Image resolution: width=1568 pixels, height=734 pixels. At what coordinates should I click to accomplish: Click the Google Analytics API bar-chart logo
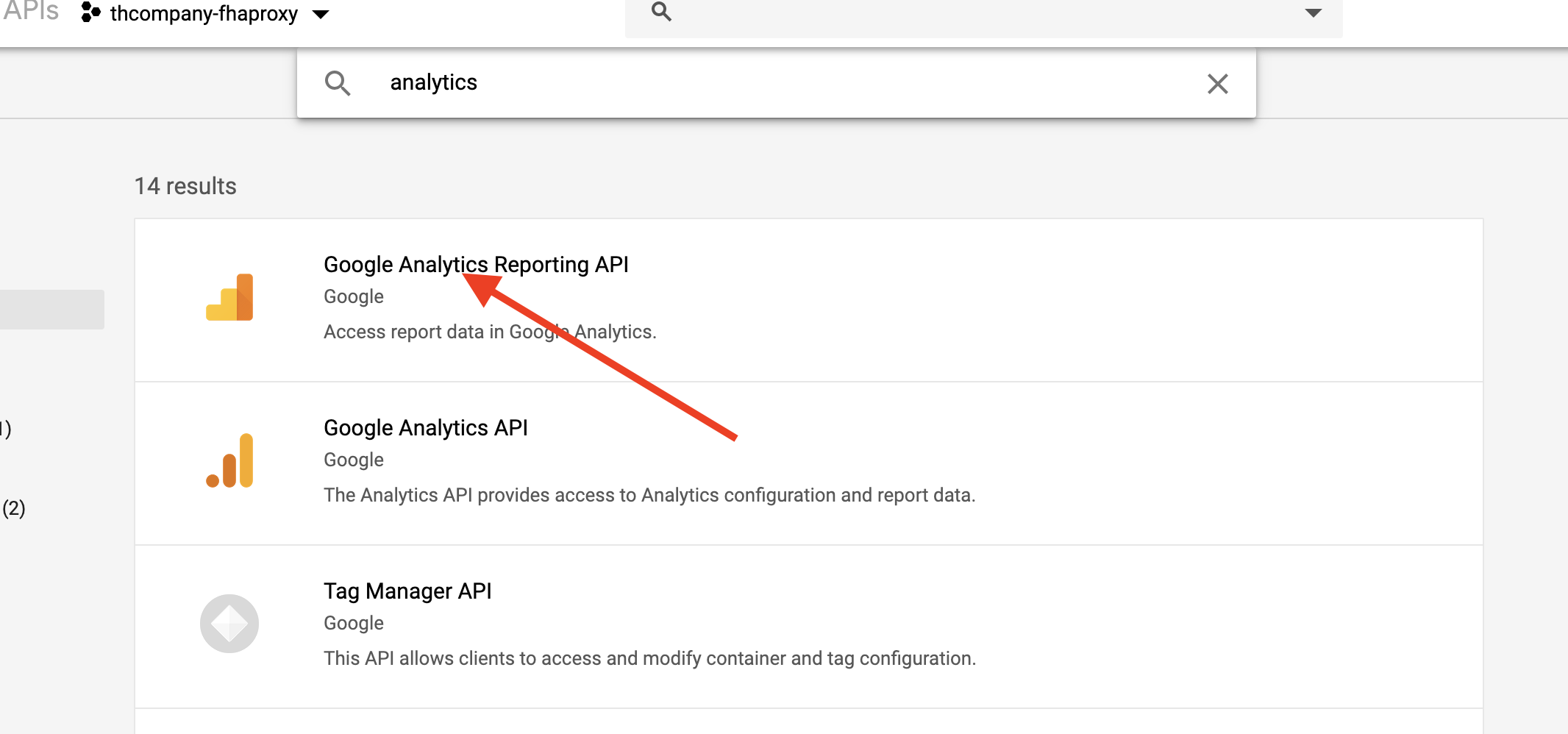[x=229, y=460]
